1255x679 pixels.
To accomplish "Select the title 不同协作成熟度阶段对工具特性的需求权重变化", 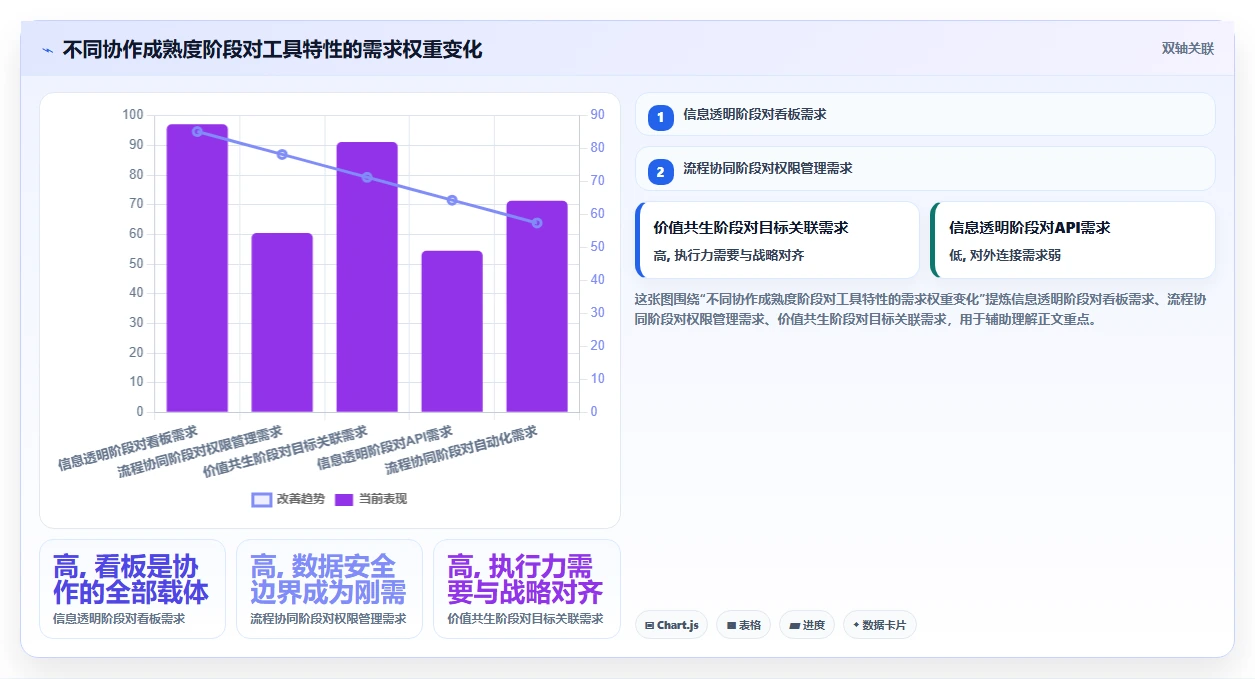I will coord(272,49).
